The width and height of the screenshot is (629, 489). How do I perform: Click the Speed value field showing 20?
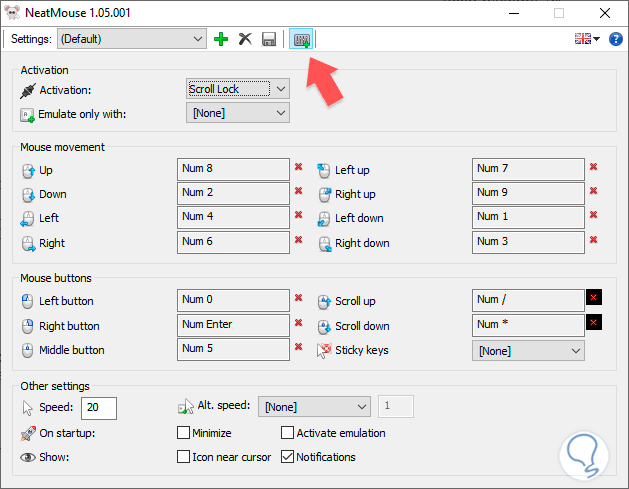[x=99, y=408]
